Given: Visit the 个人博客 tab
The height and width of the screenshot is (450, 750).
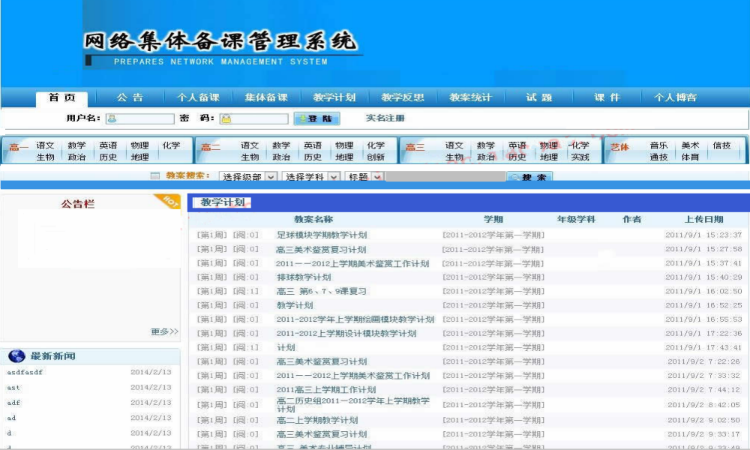Looking at the screenshot, I should pyautogui.click(x=675, y=98).
